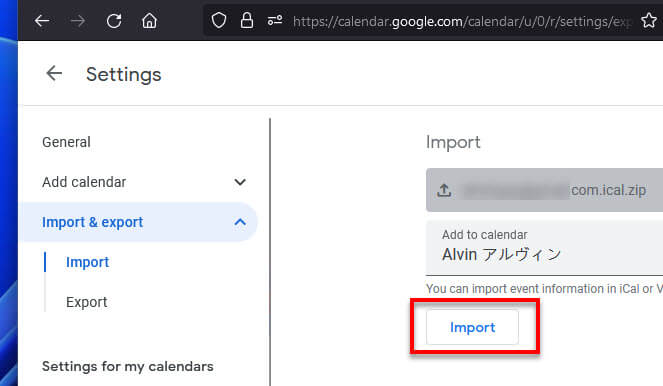Click the iCal import help text
This screenshot has width=663, height=386.
545,289
